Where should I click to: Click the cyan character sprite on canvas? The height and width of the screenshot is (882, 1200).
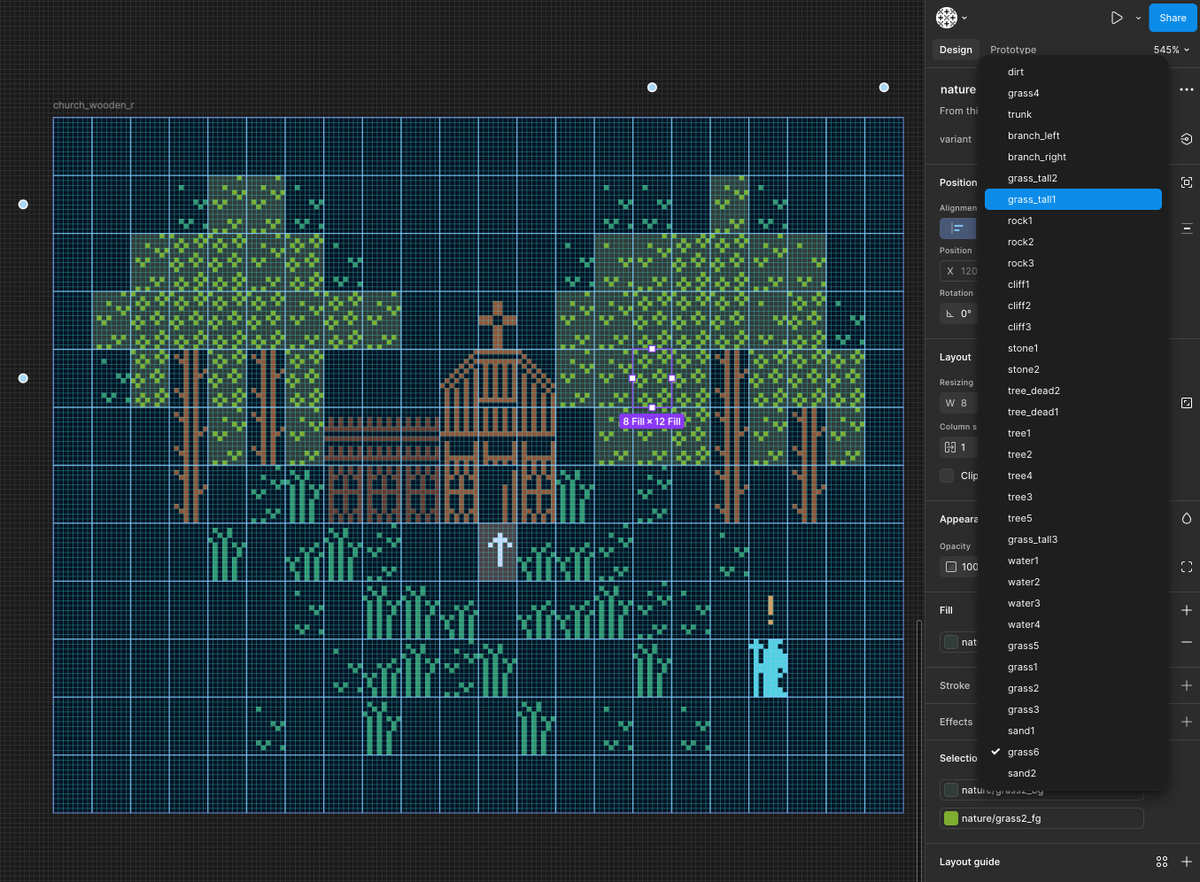coord(768,668)
